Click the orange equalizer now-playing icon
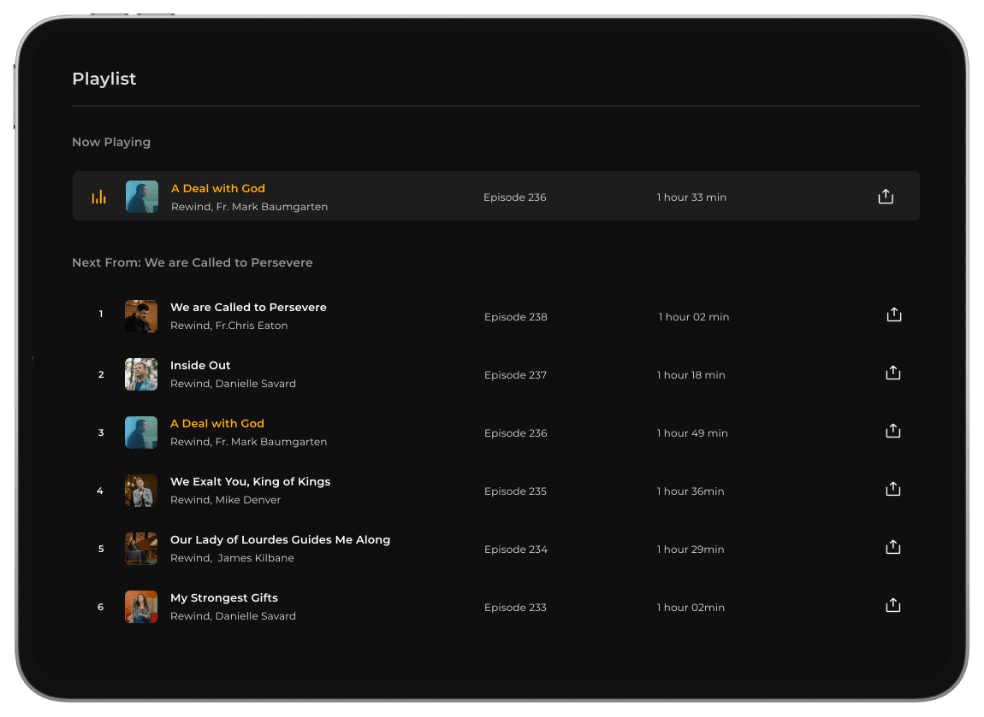The width and height of the screenshot is (984, 717). click(x=99, y=197)
